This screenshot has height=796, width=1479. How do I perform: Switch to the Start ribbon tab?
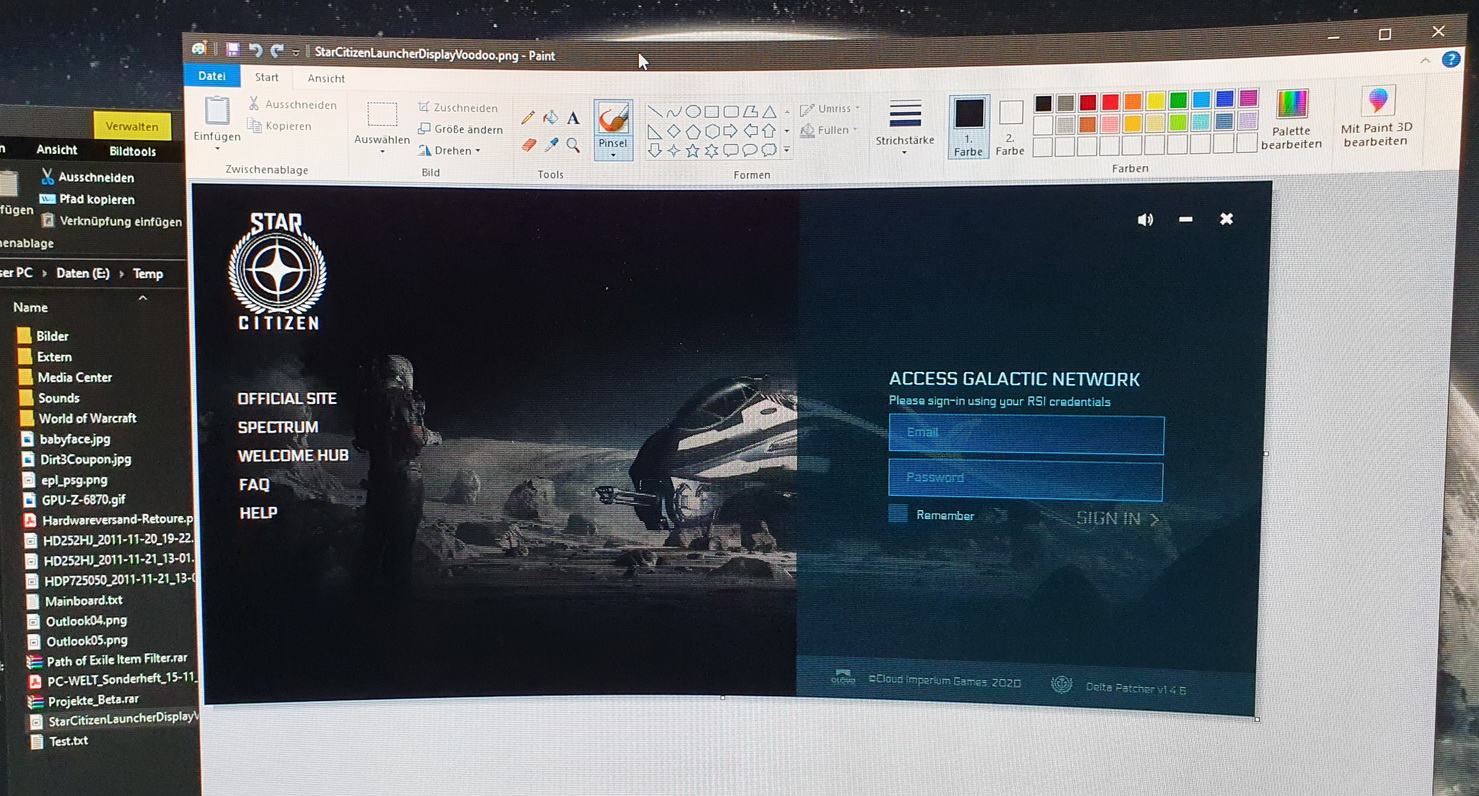[x=267, y=77]
